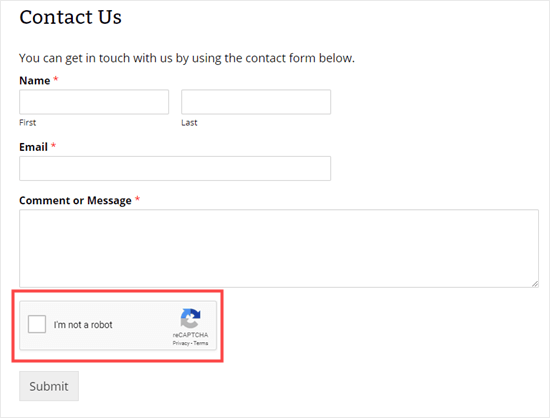550x418 pixels.
Task: Click the Email field label
Action: (33, 147)
